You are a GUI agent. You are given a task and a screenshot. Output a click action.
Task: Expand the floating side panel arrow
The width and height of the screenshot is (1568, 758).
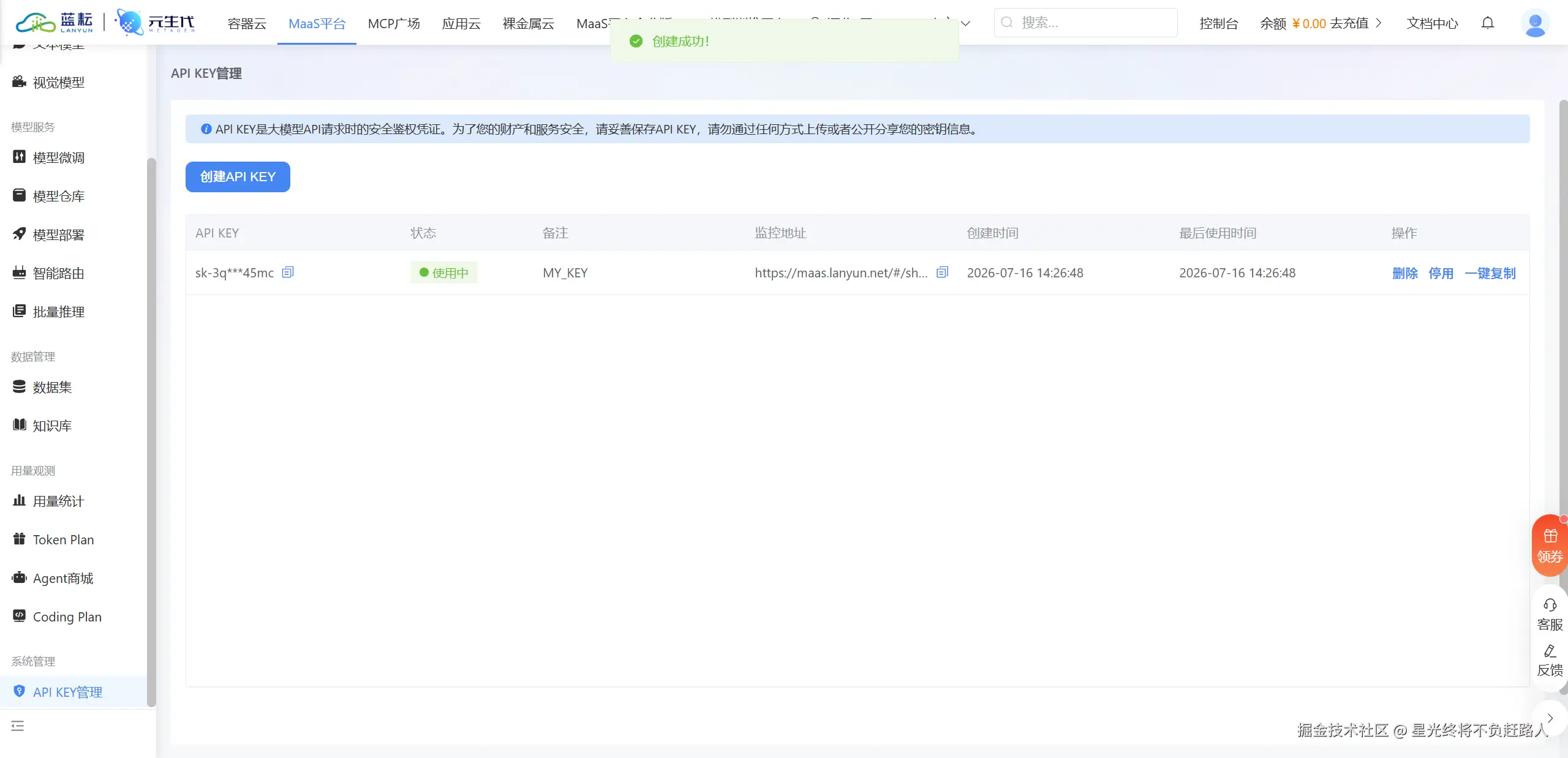point(1550,718)
